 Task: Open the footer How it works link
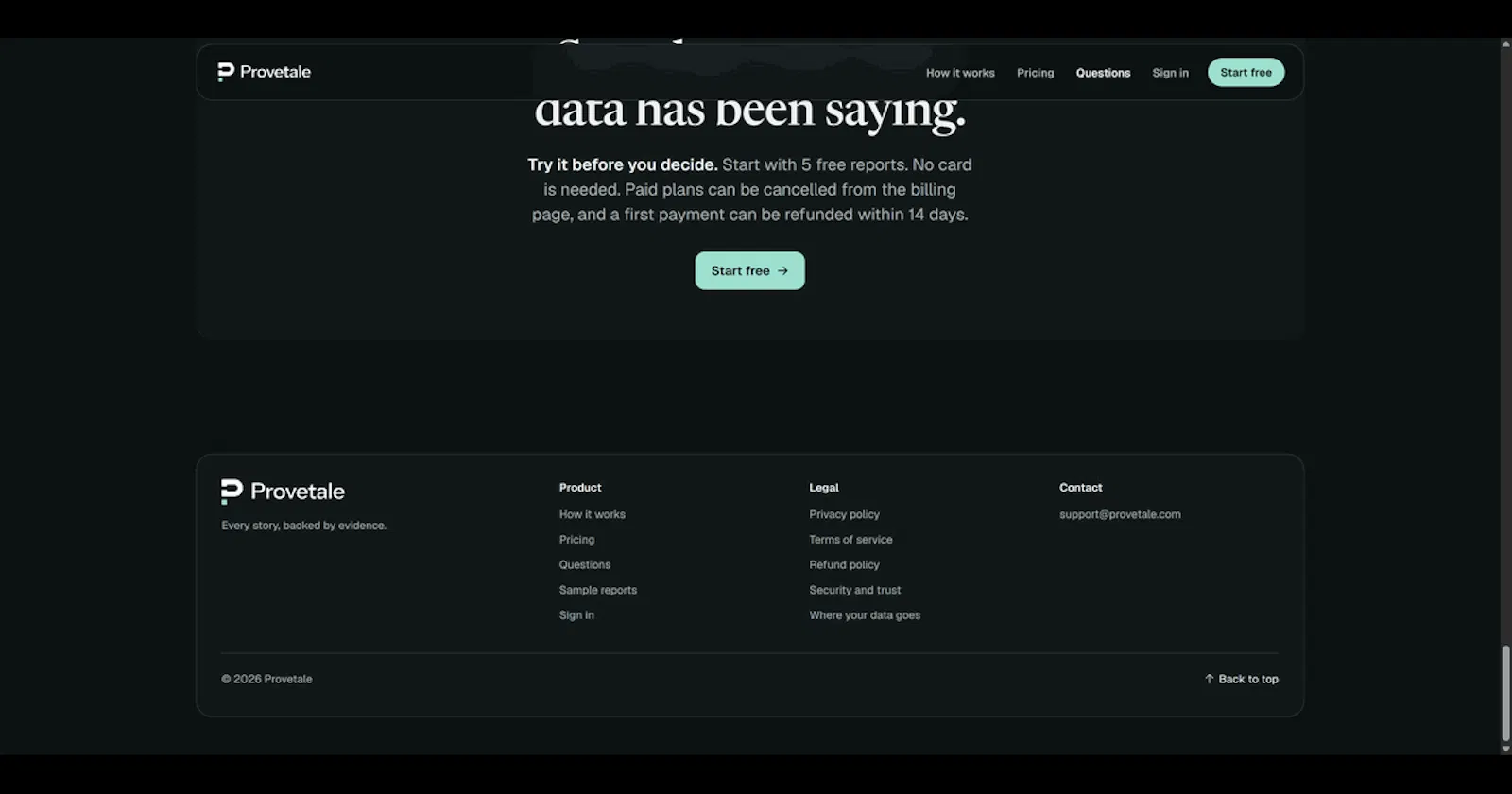(592, 514)
